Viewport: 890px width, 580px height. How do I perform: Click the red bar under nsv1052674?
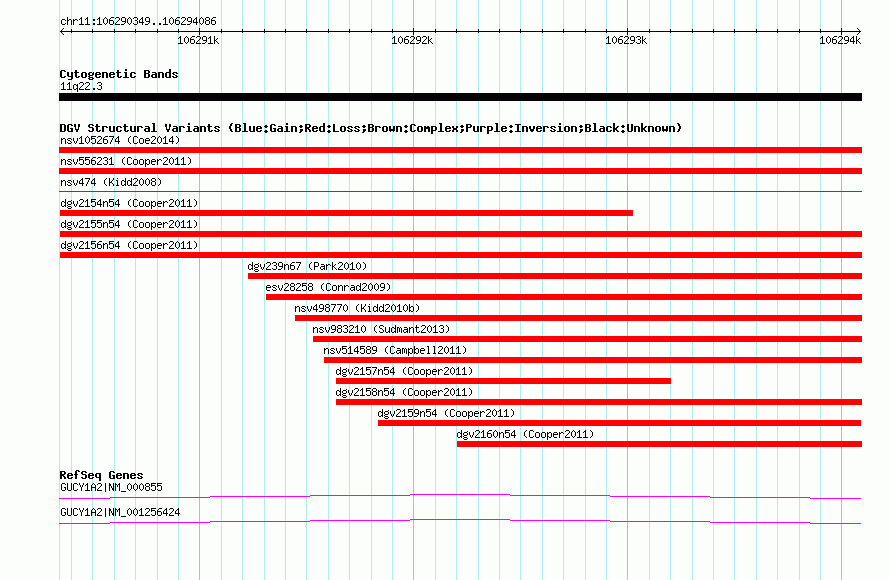[x=460, y=150]
